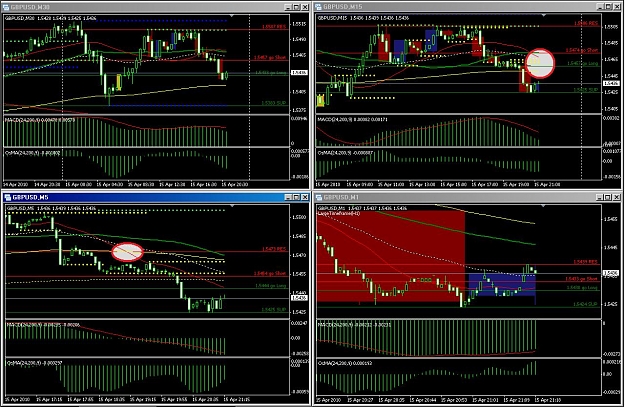
Task: Minimize the GBPUSD,M5 chart window
Action: click(x=289, y=197)
